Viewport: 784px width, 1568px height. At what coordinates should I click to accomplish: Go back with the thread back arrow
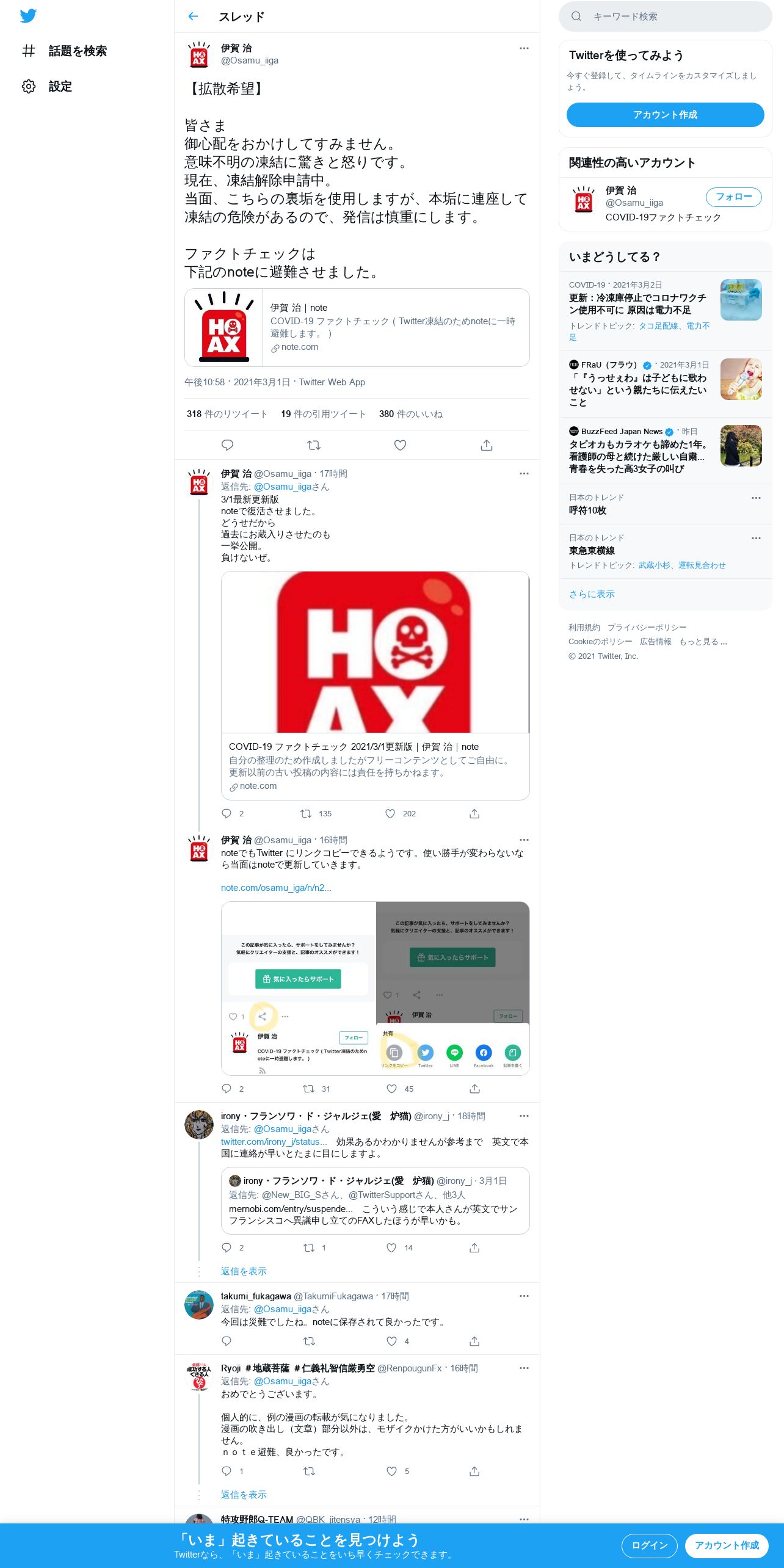[x=193, y=16]
